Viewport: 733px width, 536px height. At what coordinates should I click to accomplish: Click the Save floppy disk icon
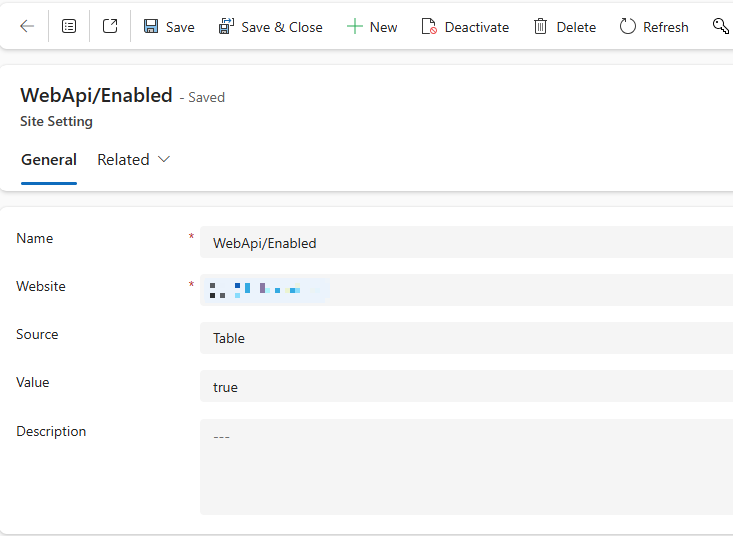(151, 27)
